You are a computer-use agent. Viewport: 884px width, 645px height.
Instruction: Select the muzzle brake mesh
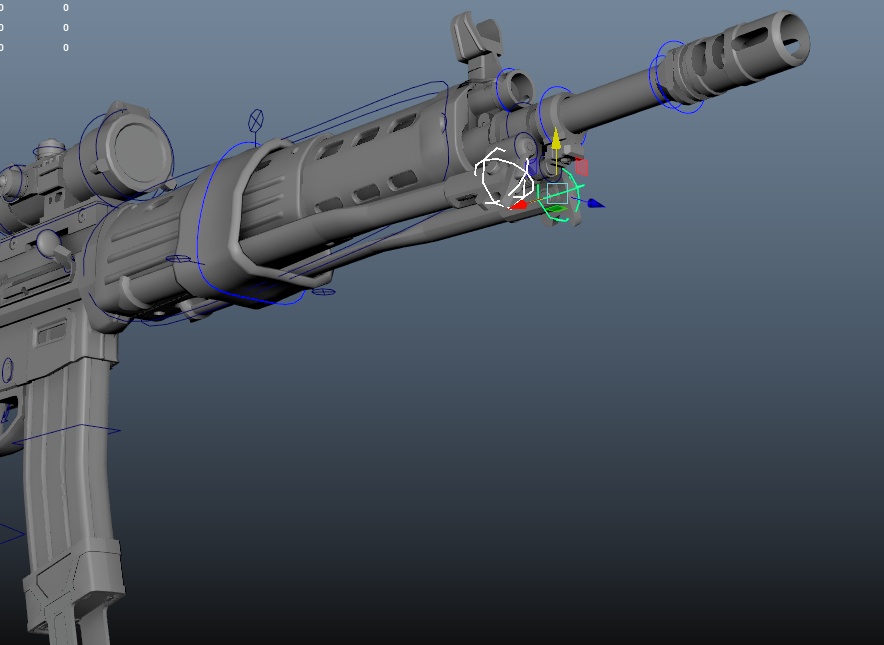(742, 52)
